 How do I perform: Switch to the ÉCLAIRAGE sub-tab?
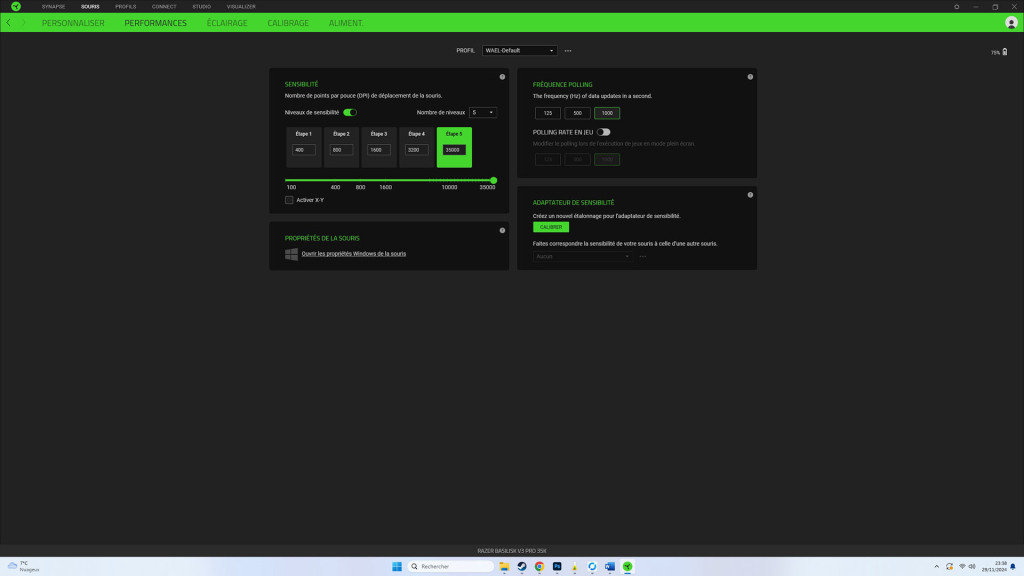[227, 23]
